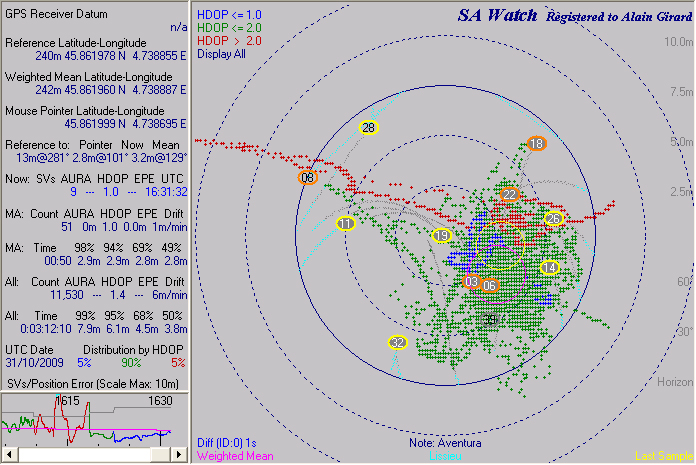
Task: Click the All time value 0:03:12:10
Action: (x=46, y=329)
